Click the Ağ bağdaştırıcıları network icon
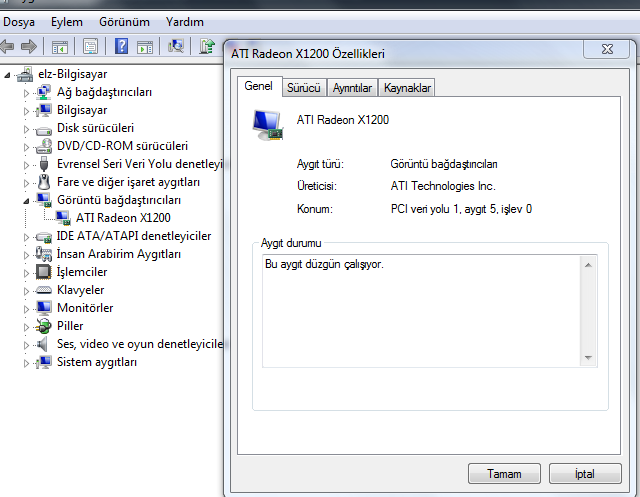 (x=44, y=92)
